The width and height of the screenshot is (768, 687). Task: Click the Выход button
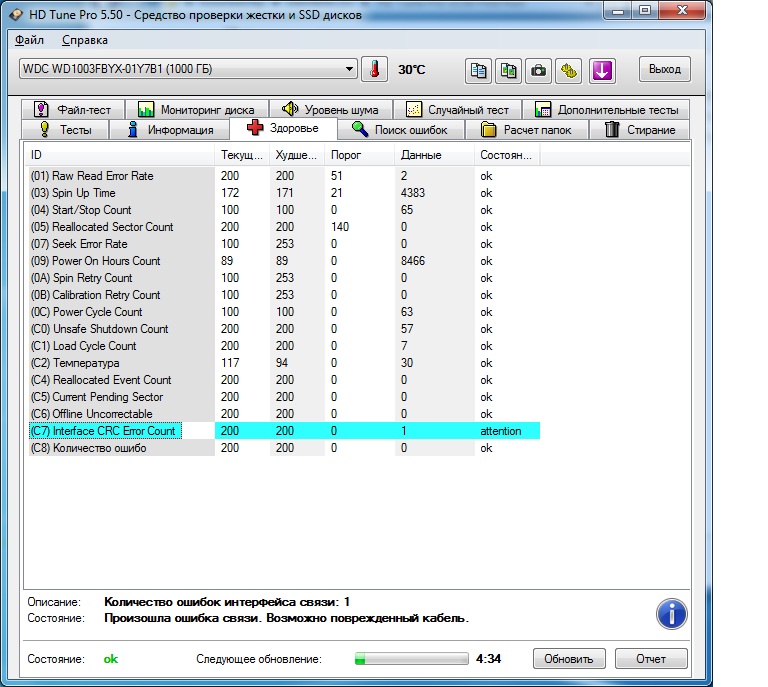665,69
